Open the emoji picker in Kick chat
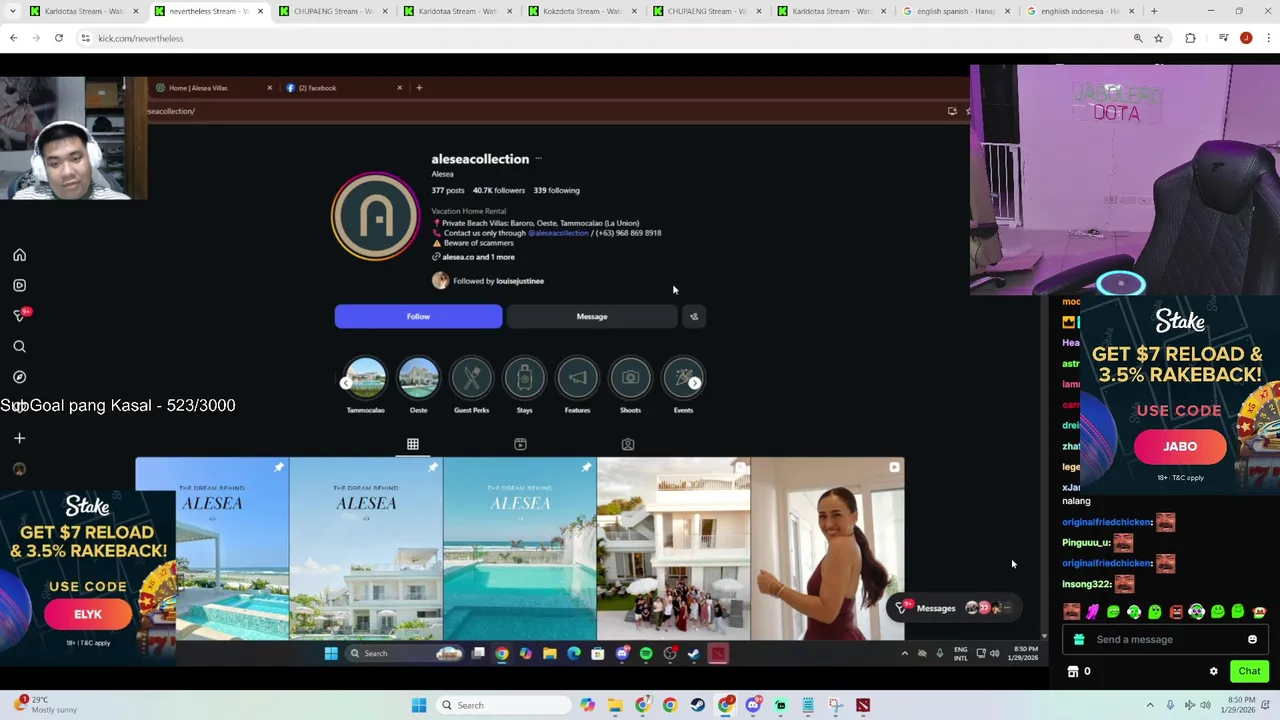This screenshot has width=1280, height=720. pyautogui.click(x=1252, y=639)
